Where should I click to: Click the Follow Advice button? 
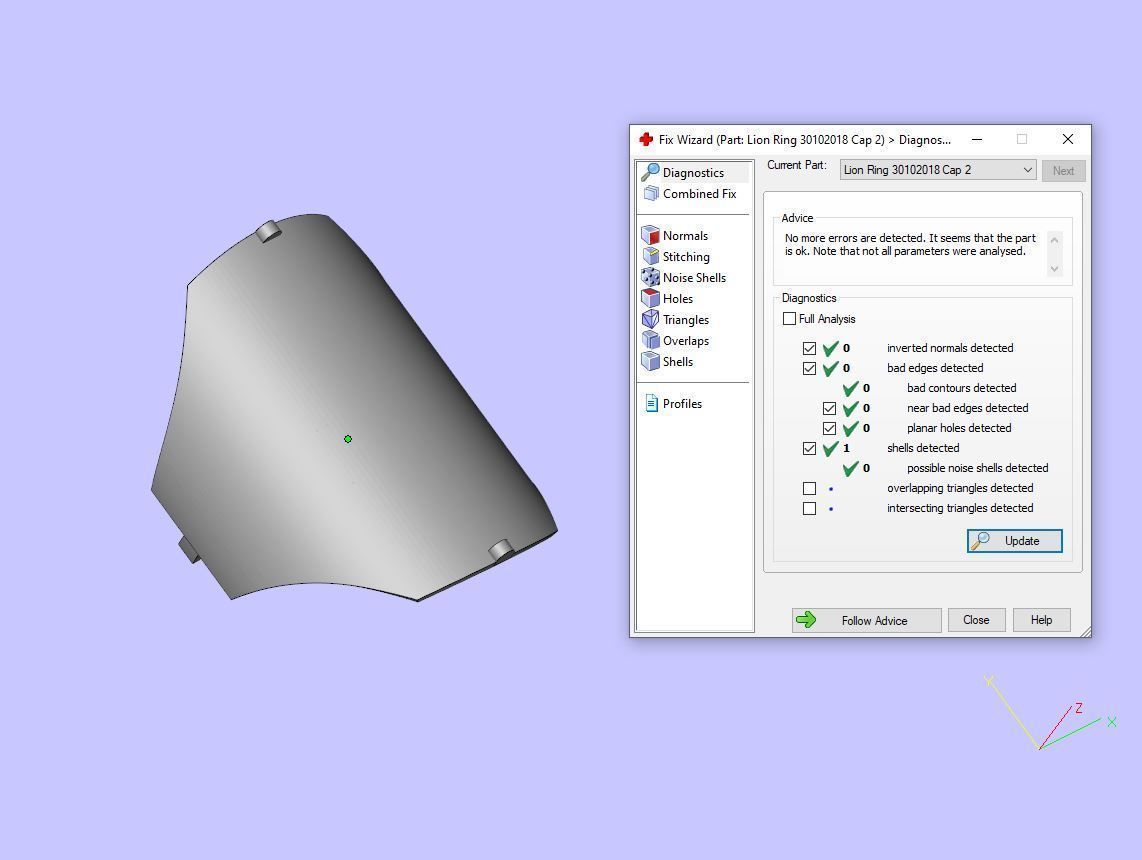tap(867, 620)
